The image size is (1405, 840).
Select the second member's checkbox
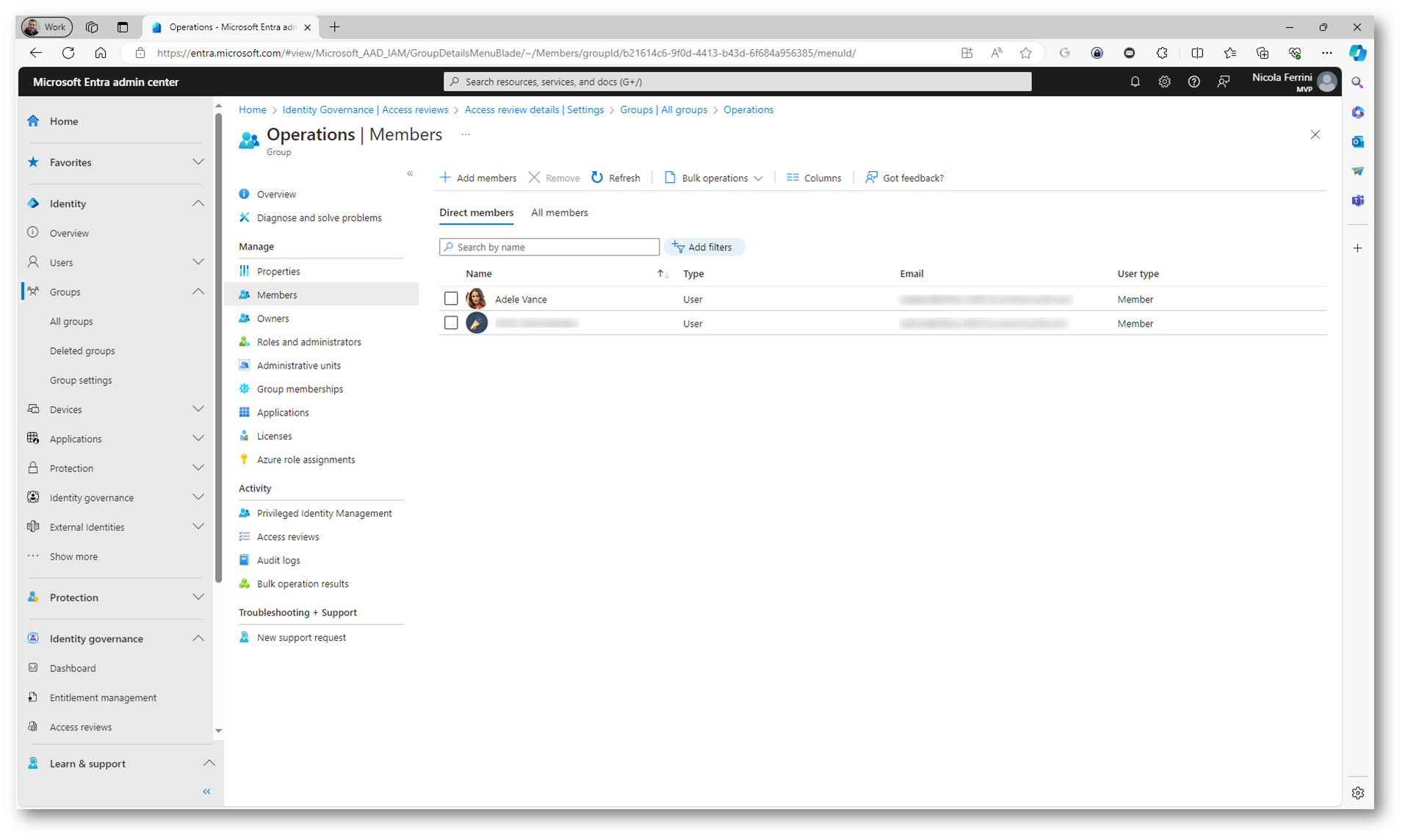451,323
